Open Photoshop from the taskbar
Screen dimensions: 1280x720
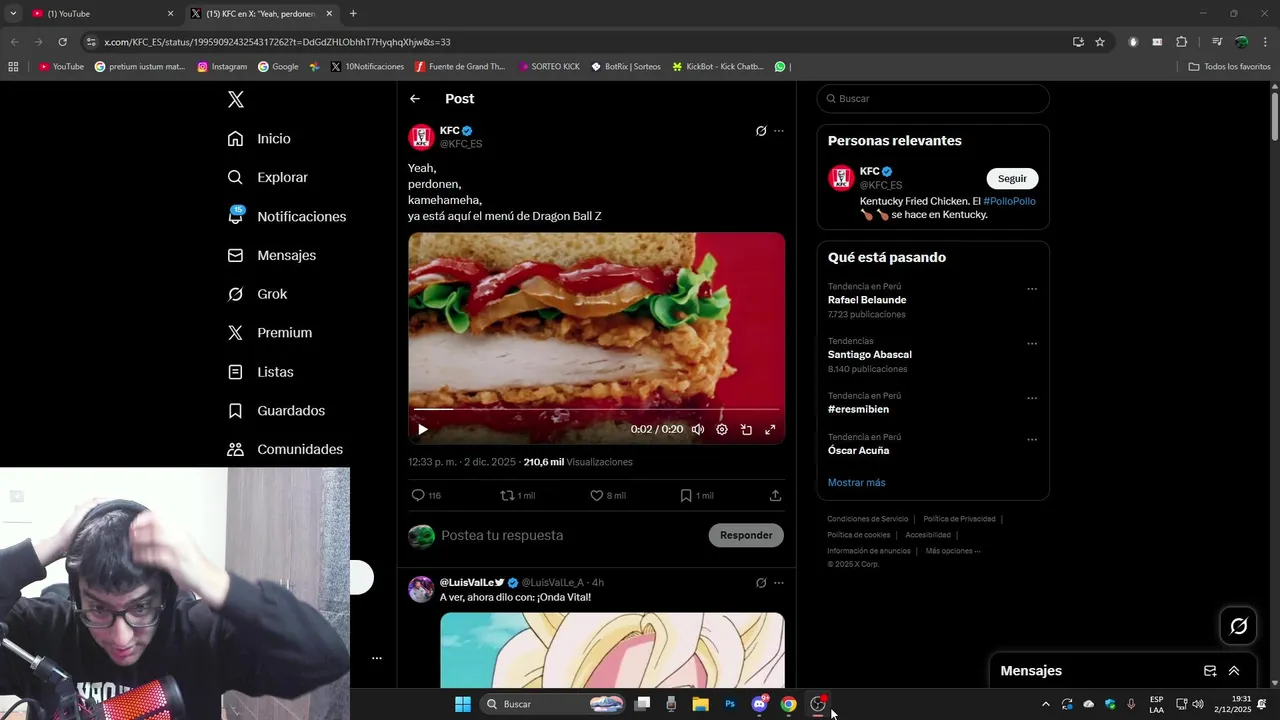(730, 704)
